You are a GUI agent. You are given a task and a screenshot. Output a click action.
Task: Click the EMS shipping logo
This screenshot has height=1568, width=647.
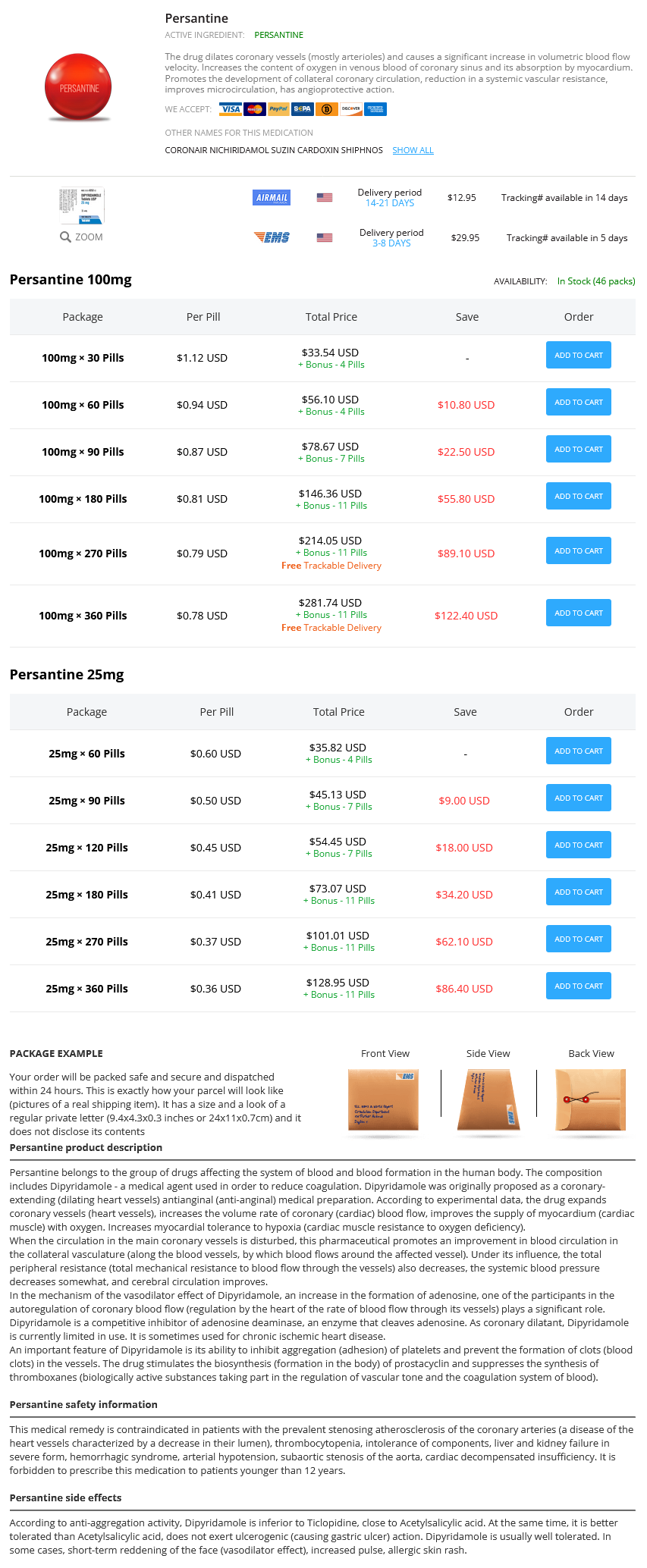272,237
